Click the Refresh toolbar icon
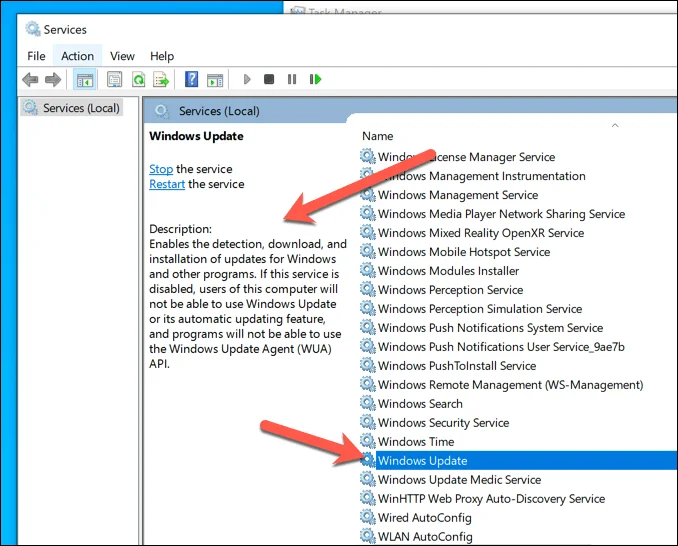678x546 pixels. click(x=138, y=80)
